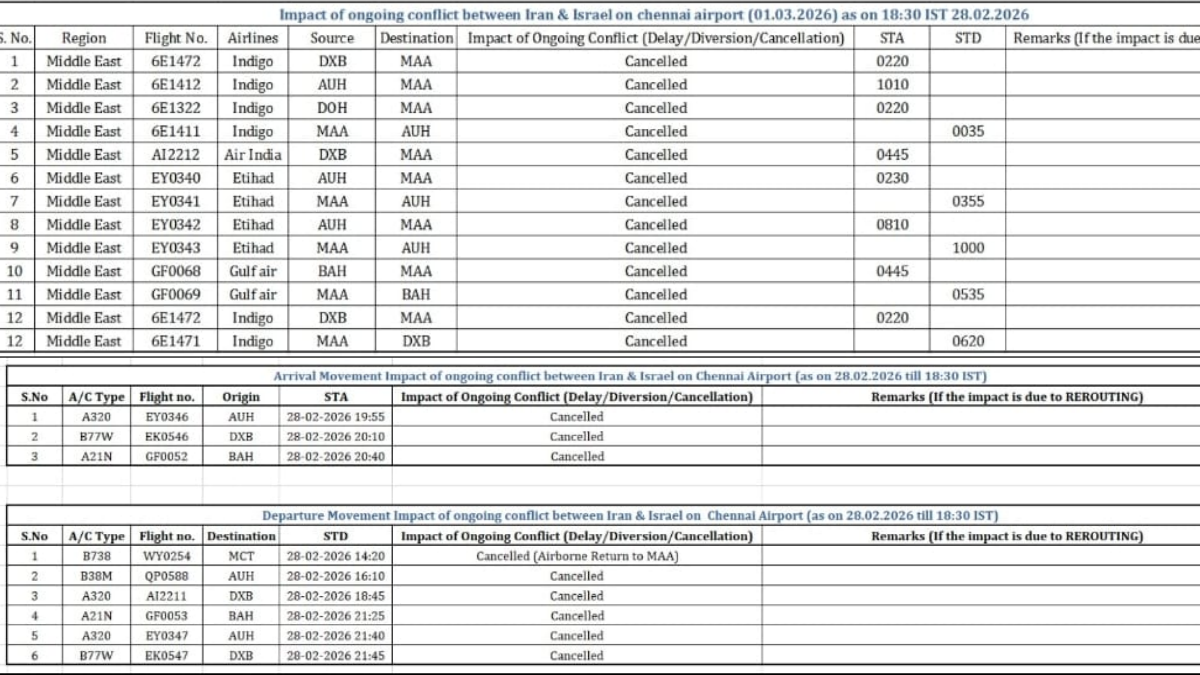Click the Region column header
This screenshot has height=675, width=1200.
tap(84, 38)
